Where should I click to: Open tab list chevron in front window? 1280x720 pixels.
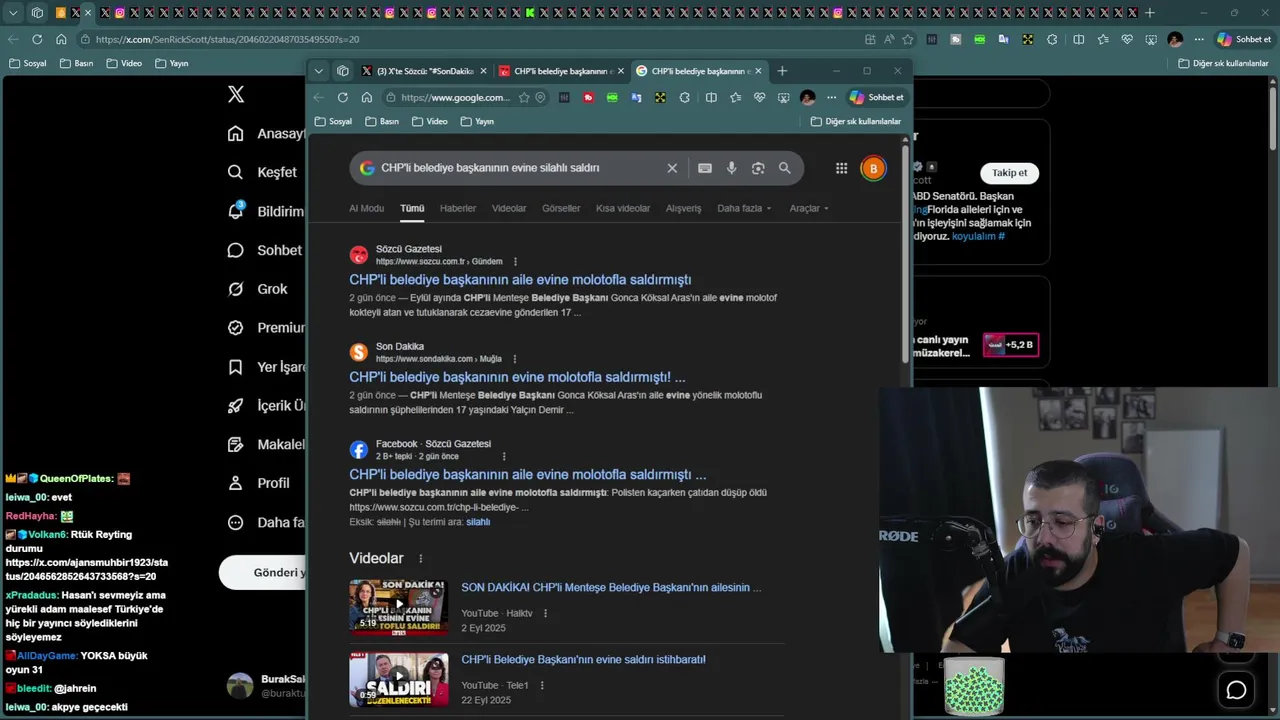[318, 71]
